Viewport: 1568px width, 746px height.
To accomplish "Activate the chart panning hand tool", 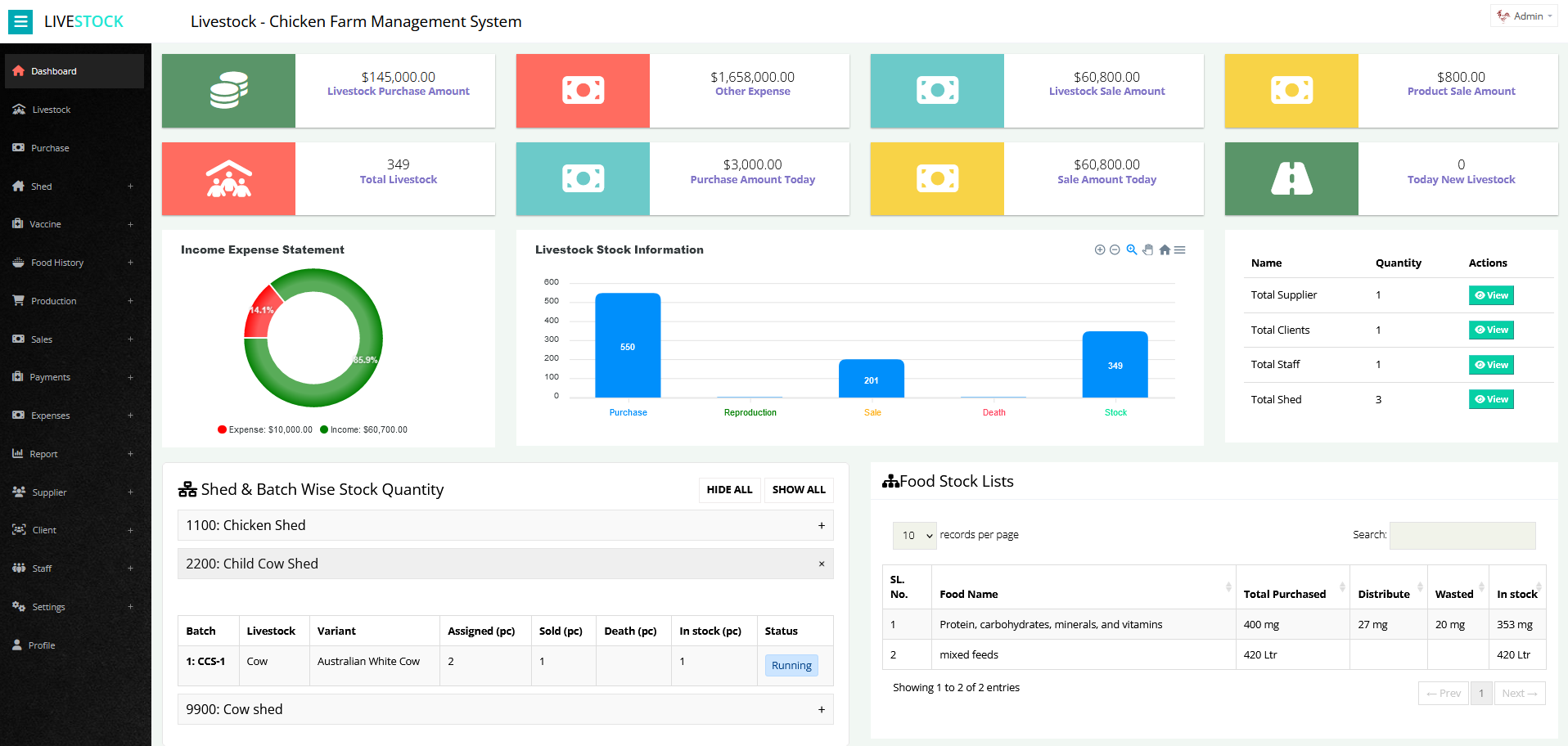I will coord(1147,250).
